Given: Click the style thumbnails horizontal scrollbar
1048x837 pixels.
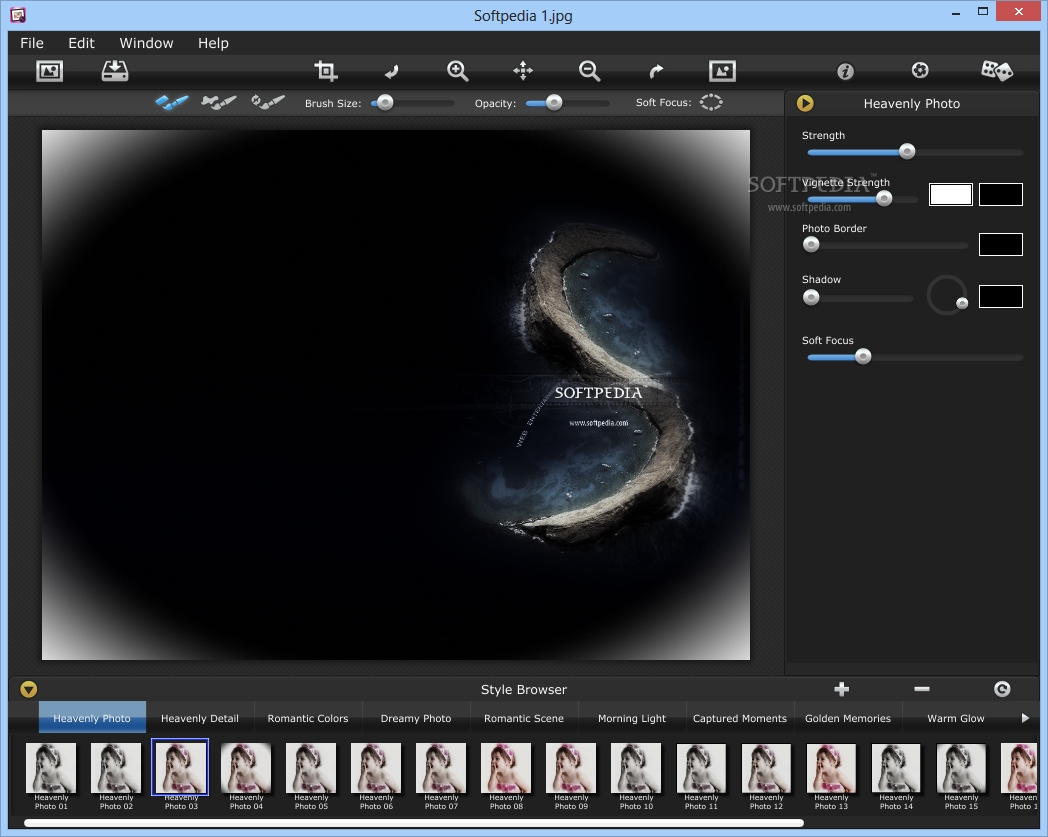Looking at the screenshot, I should [414, 823].
